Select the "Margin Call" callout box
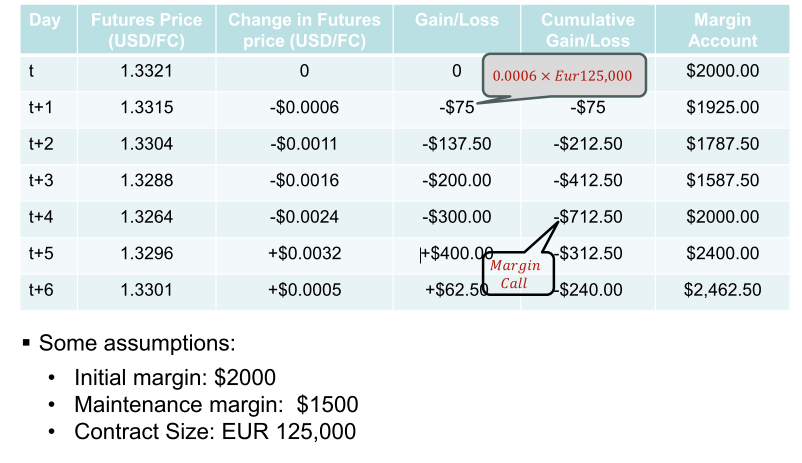This screenshot has width=802, height=463. pyautogui.click(x=516, y=274)
